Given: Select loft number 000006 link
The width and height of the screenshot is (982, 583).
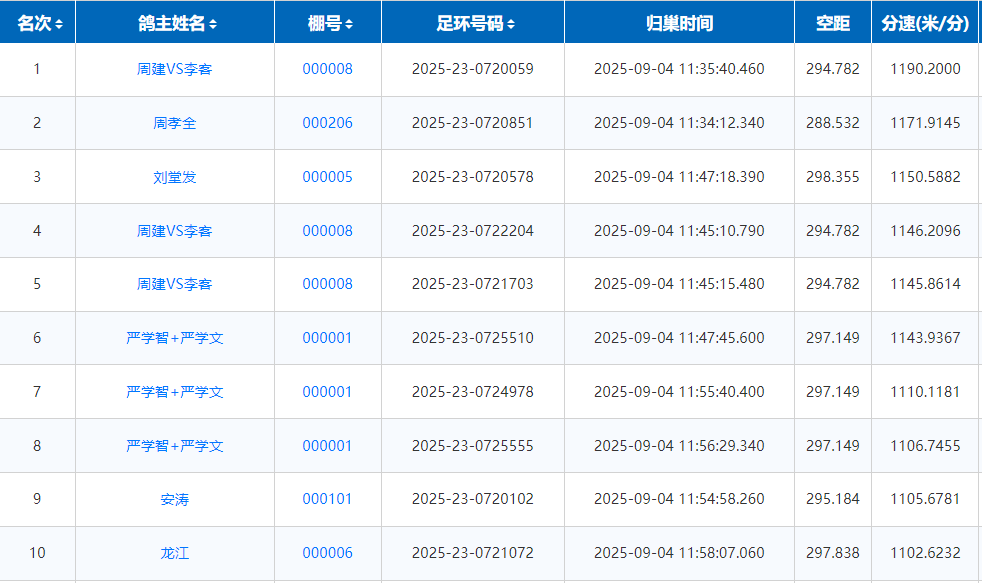Looking at the screenshot, I should [327, 553].
